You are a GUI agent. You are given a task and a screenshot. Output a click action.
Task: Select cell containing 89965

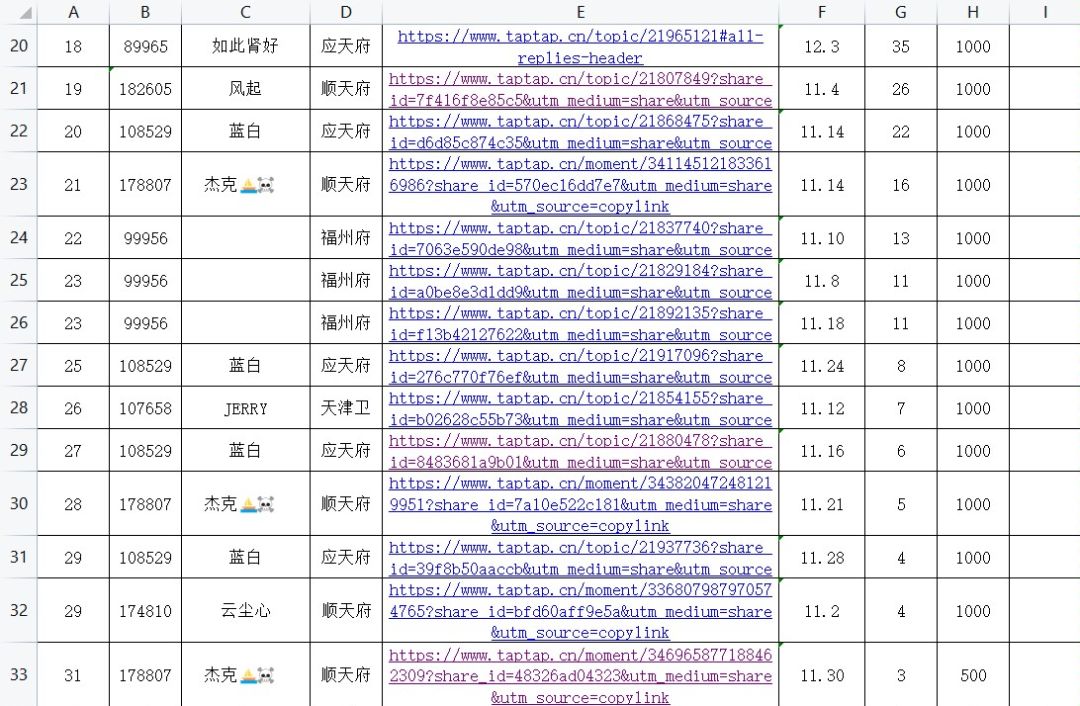145,46
